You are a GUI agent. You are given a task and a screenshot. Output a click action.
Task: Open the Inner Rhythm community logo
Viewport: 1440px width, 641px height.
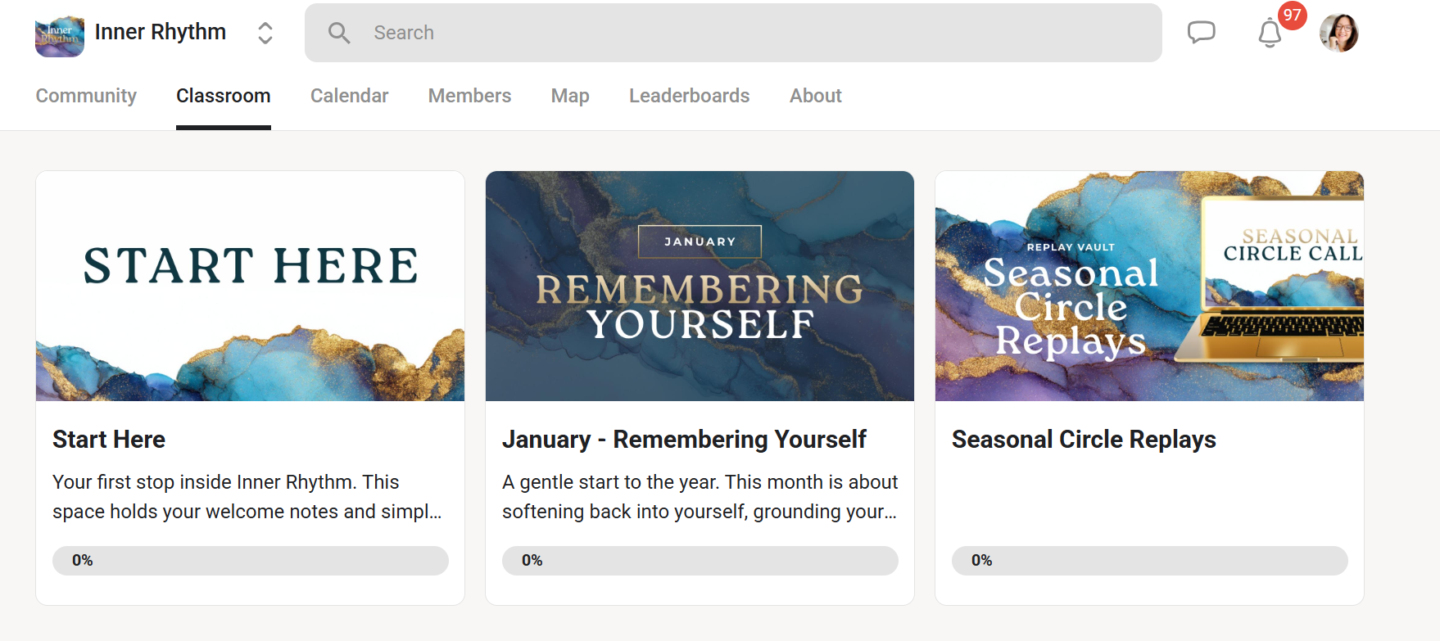tap(59, 34)
